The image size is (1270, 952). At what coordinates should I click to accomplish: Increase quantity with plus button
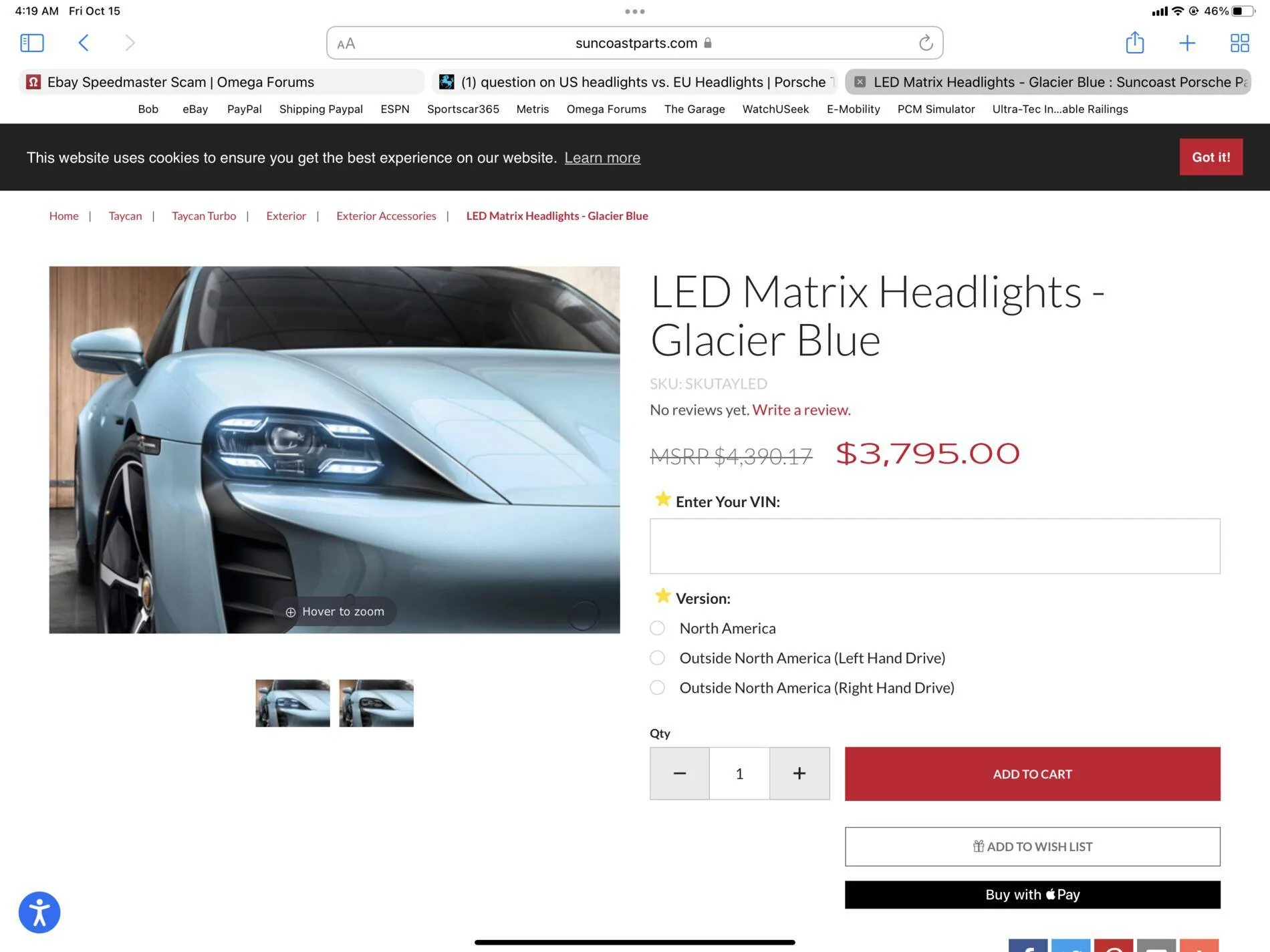pos(799,774)
